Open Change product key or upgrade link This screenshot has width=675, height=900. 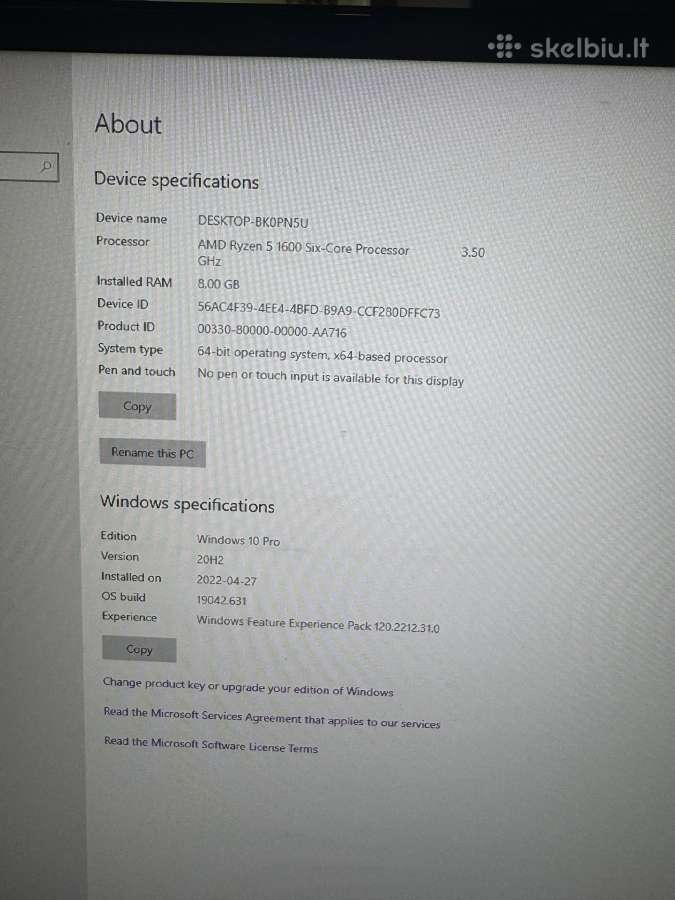[248, 687]
